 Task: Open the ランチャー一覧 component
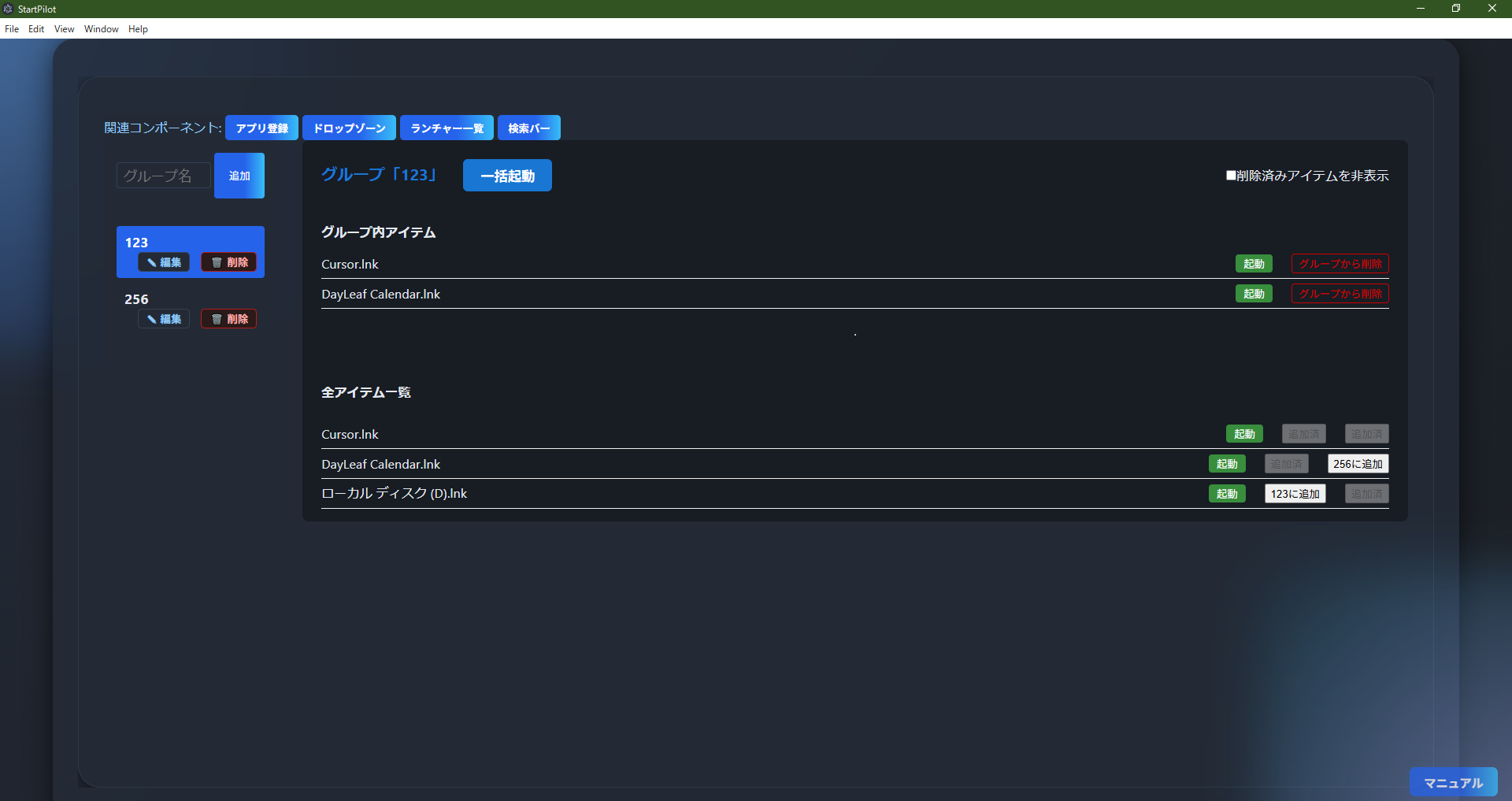(x=447, y=128)
